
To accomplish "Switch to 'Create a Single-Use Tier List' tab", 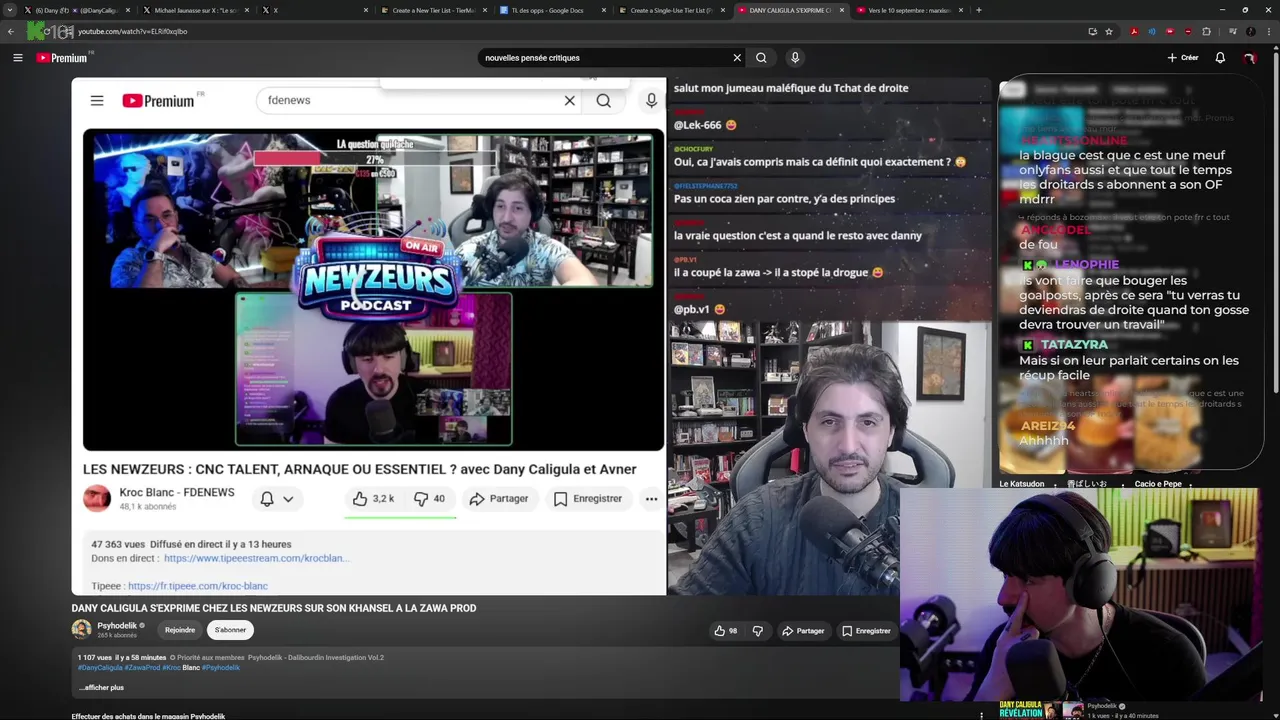I will (670, 10).
